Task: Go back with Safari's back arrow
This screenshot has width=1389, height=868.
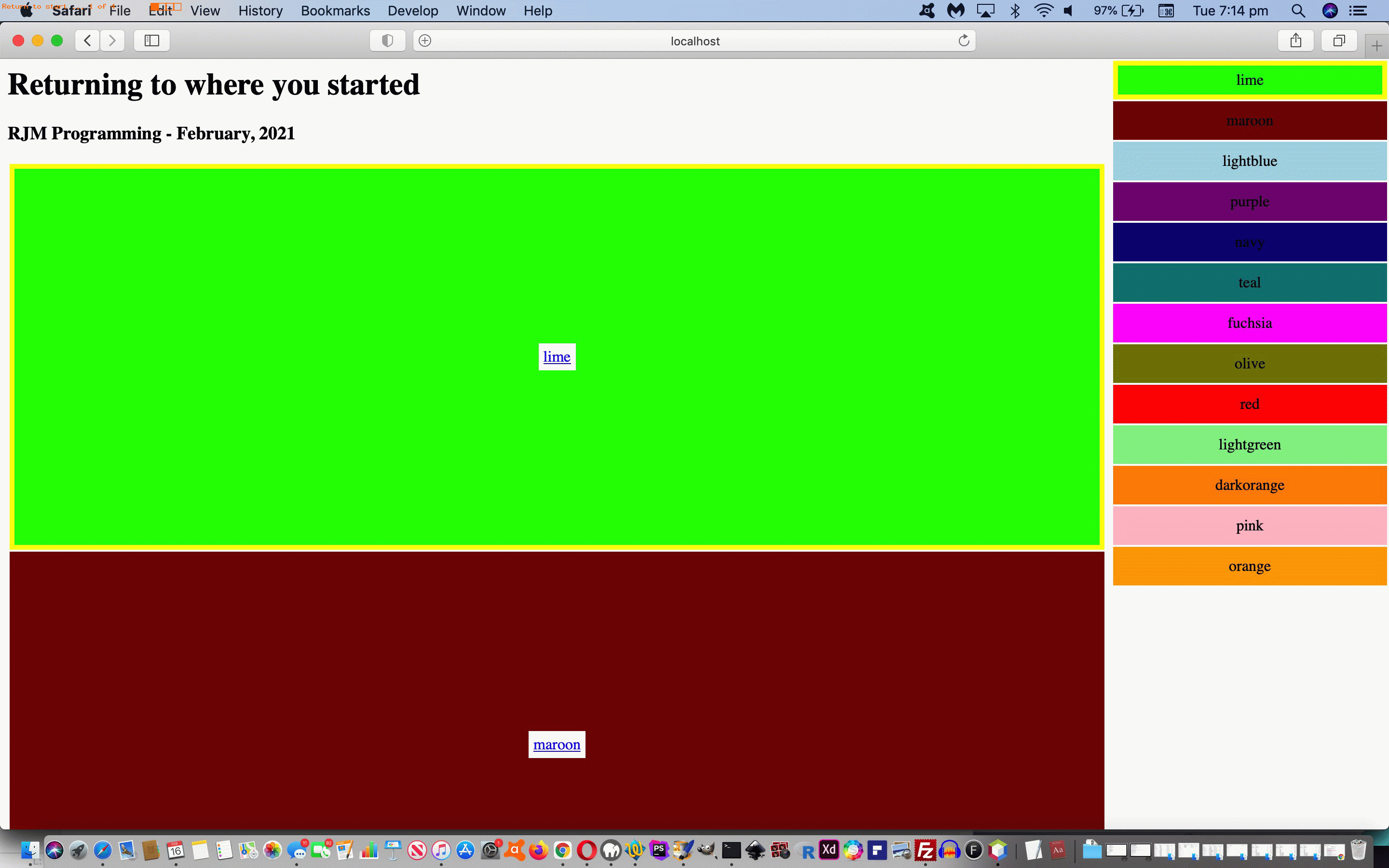Action: click(x=87, y=41)
